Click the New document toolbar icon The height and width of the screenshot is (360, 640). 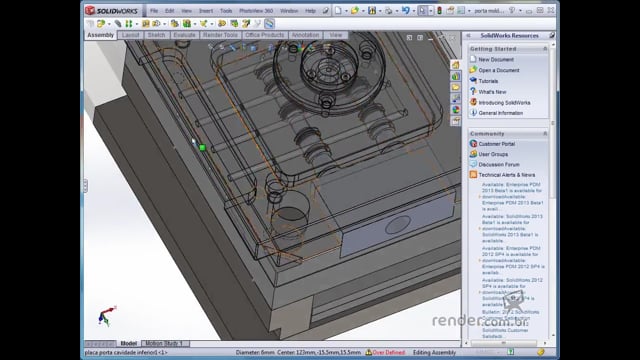[x=338, y=11]
